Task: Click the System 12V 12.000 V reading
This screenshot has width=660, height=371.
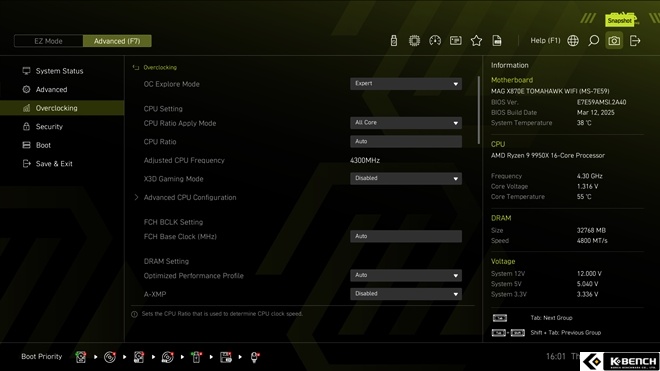Action: pyautogui.click(x=589, y=274)
